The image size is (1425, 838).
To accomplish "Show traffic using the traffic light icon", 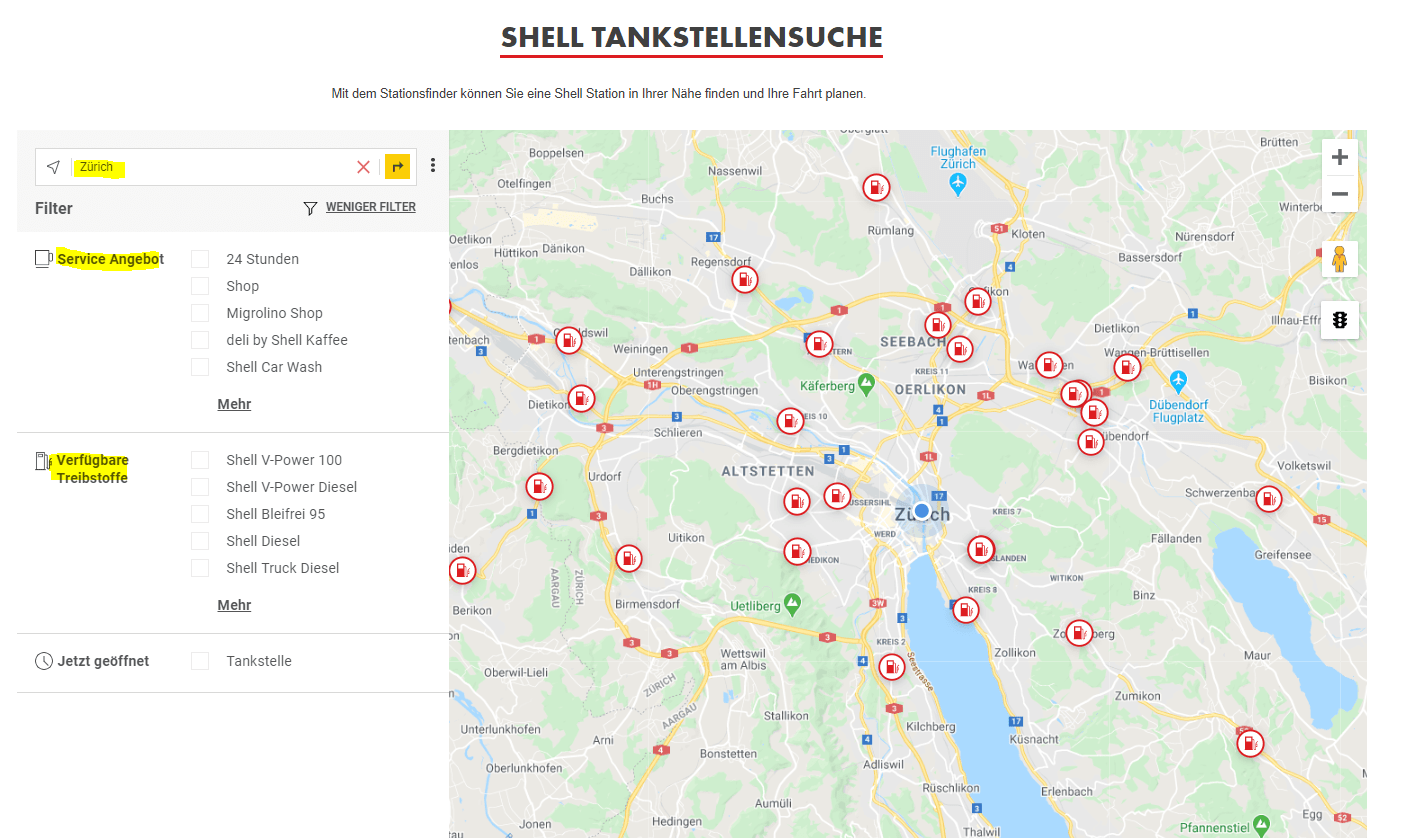I will pyautogui.click(x=1339, y=320).
